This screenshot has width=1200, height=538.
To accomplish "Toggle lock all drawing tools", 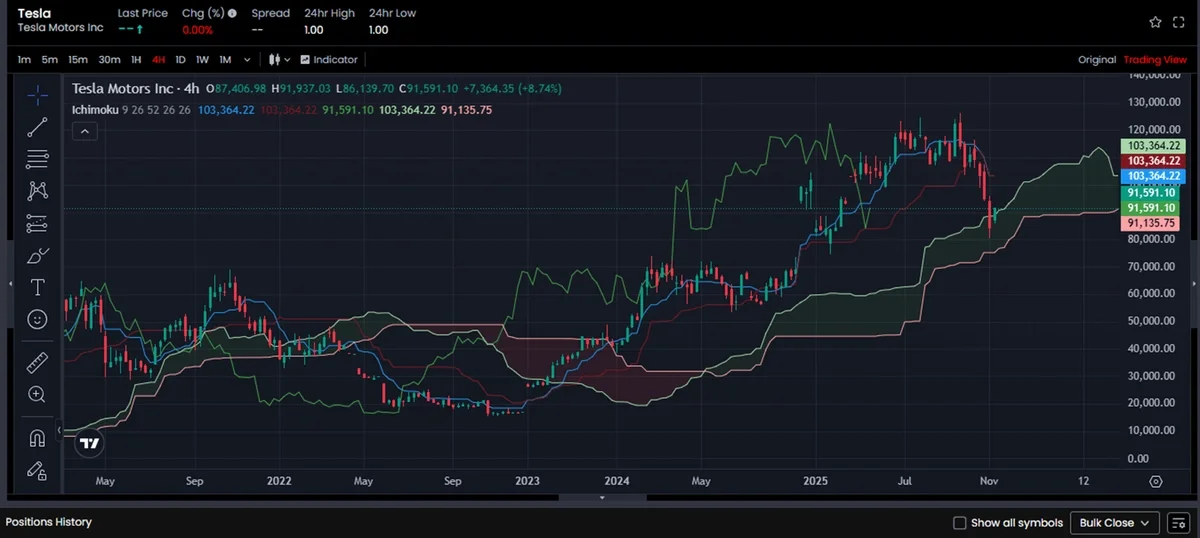I will 37,469.
